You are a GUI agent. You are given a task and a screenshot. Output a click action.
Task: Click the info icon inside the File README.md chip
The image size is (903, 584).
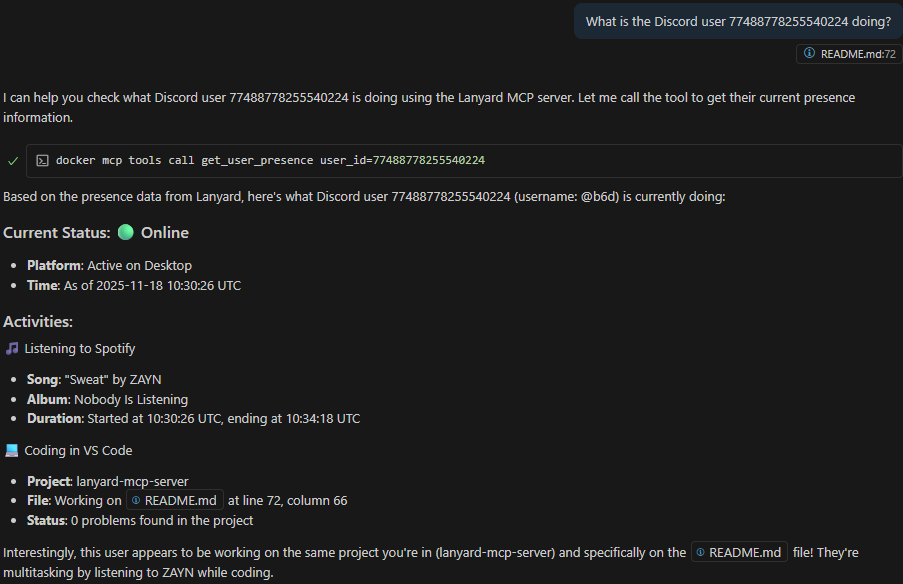(x=135, y=500)
